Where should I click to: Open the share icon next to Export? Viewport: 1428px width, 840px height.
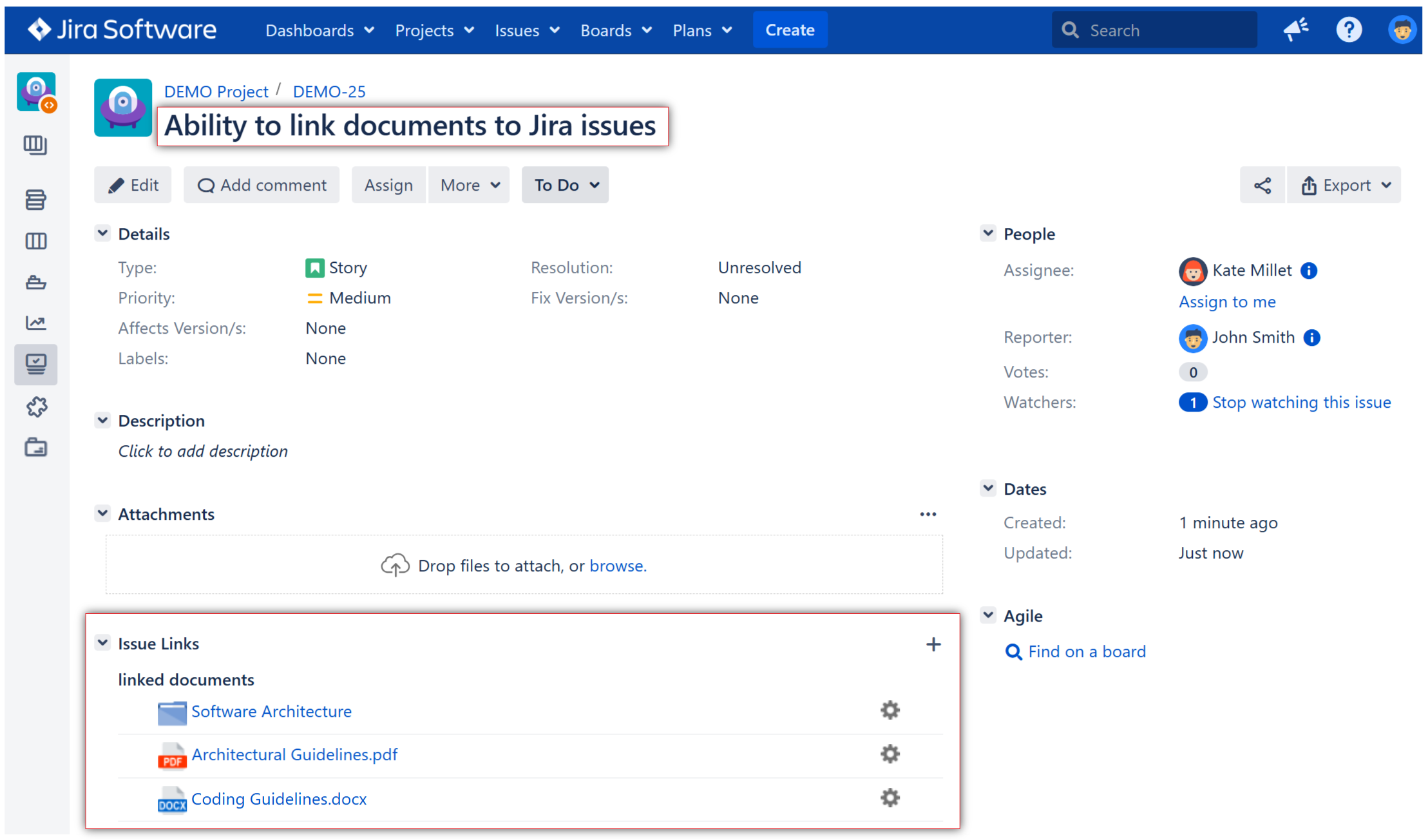point(1262,185)
